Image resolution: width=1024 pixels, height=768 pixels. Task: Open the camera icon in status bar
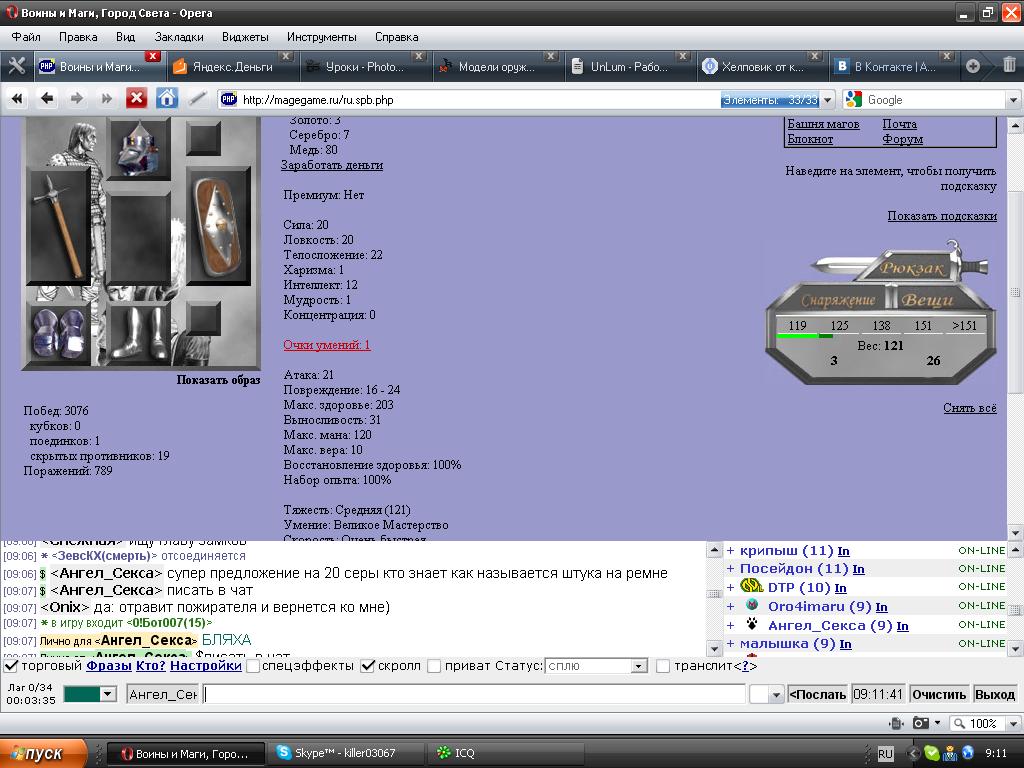click(921, 723)
